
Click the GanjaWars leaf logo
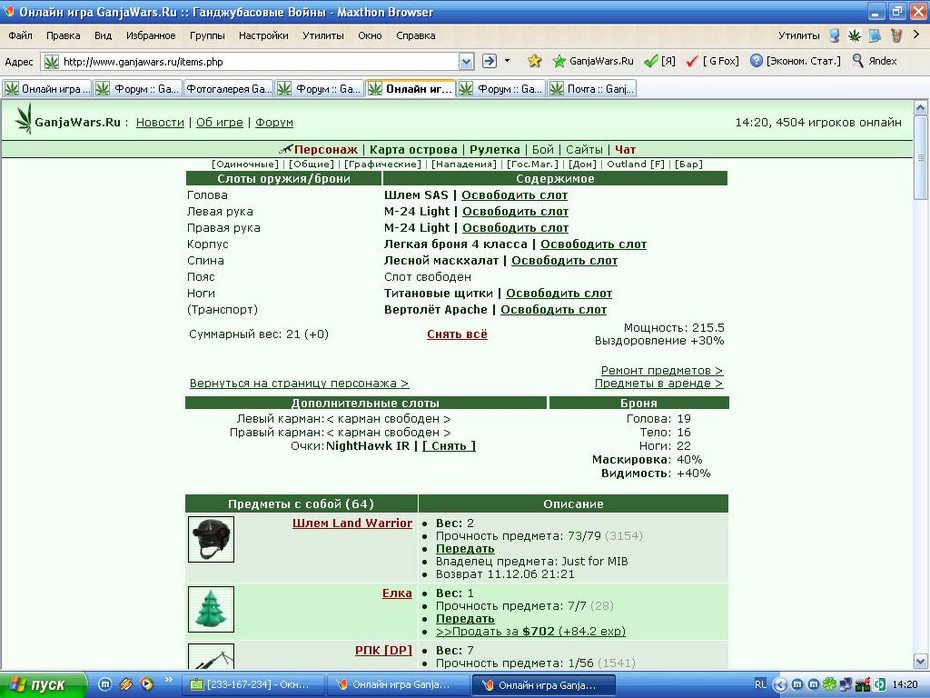click(24, 119)
